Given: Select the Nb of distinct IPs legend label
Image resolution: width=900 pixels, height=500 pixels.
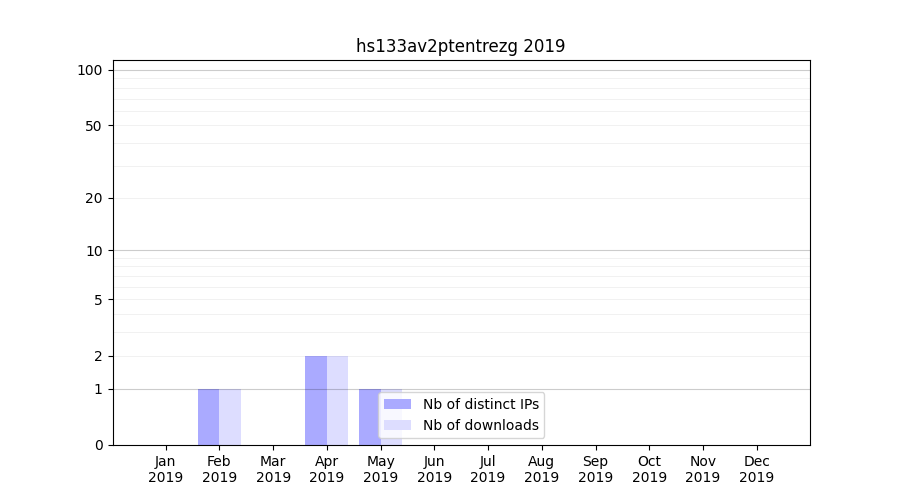Looking at the screenshot, I should coord(480,404).
